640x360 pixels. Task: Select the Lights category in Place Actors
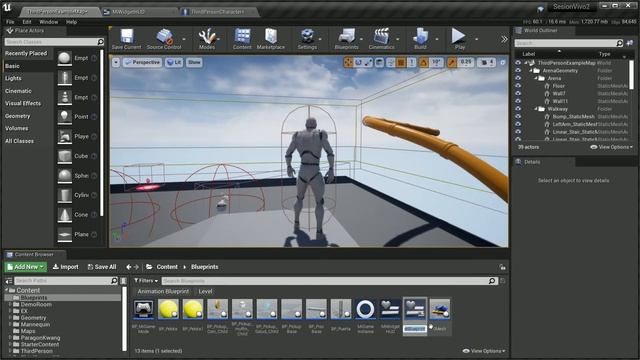coord(13,78)
